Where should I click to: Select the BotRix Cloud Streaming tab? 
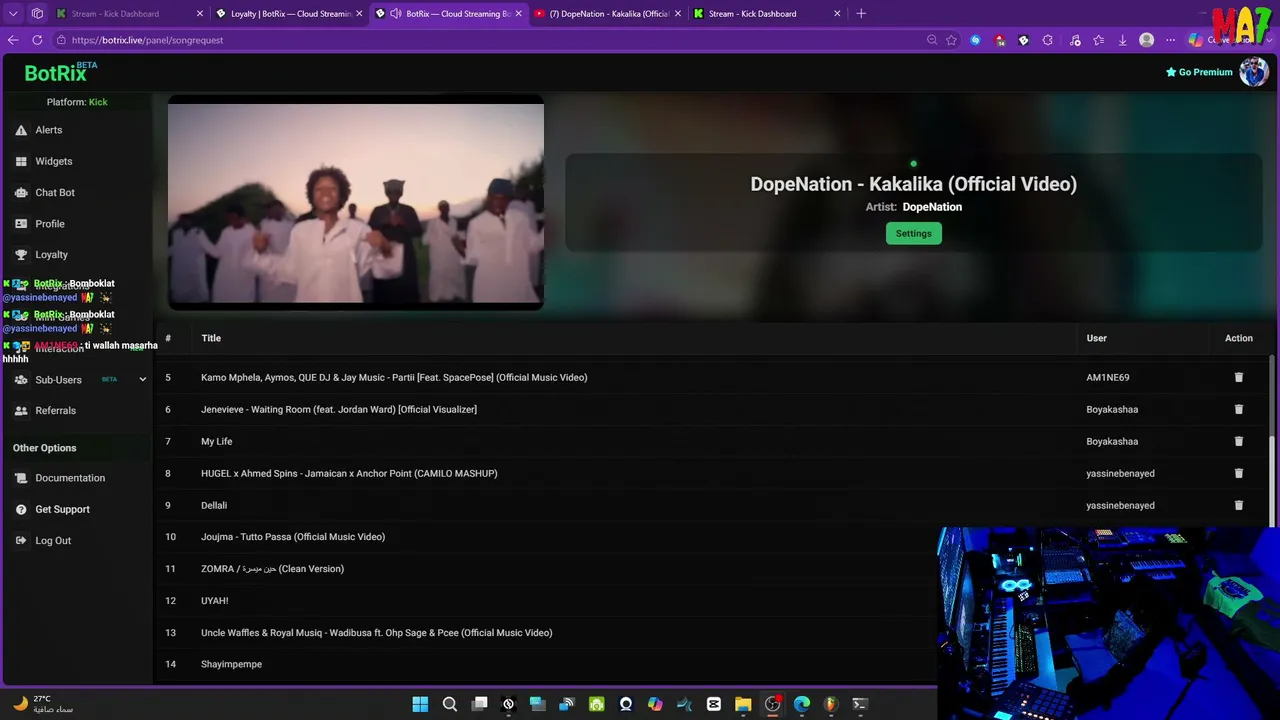click(x=448, y=14)
